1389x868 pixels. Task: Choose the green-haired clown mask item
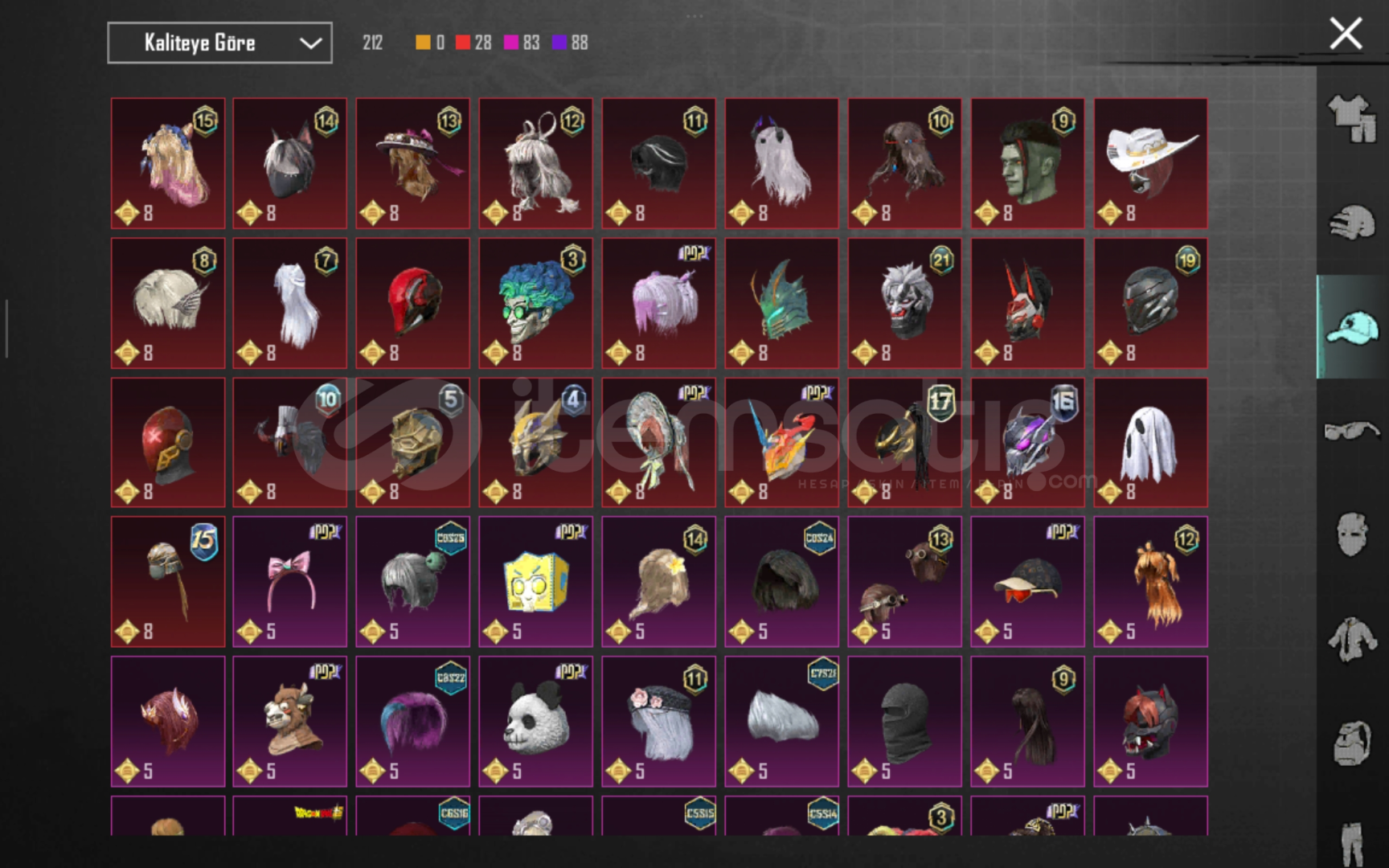535,303
